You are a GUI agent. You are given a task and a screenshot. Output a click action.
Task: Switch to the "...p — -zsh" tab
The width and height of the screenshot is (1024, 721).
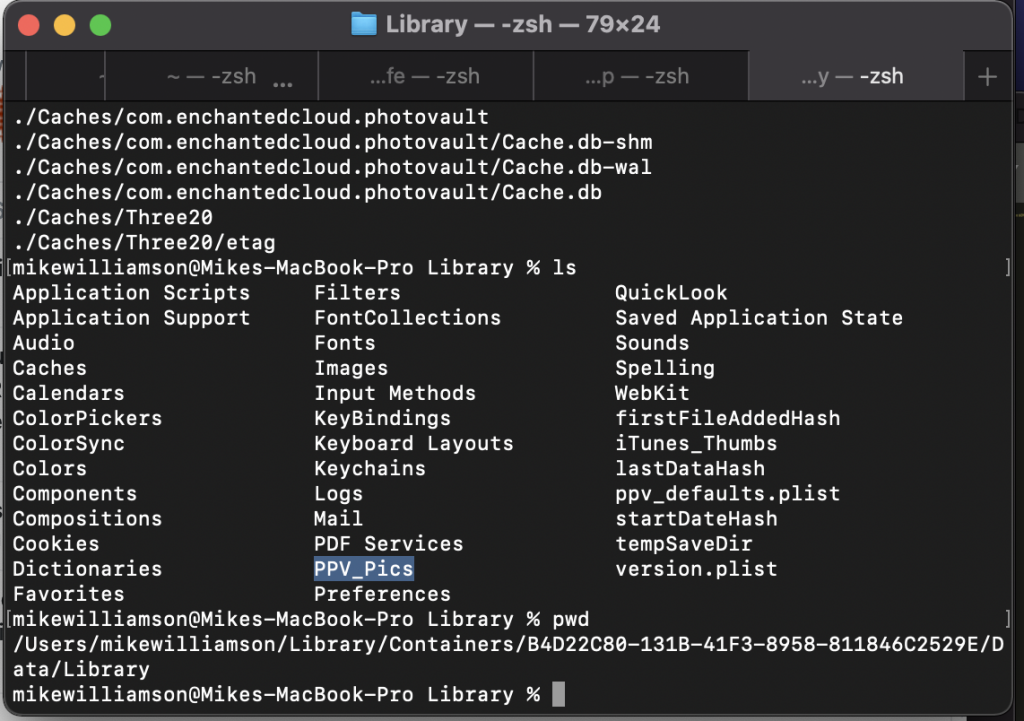[x=641, y=77]
